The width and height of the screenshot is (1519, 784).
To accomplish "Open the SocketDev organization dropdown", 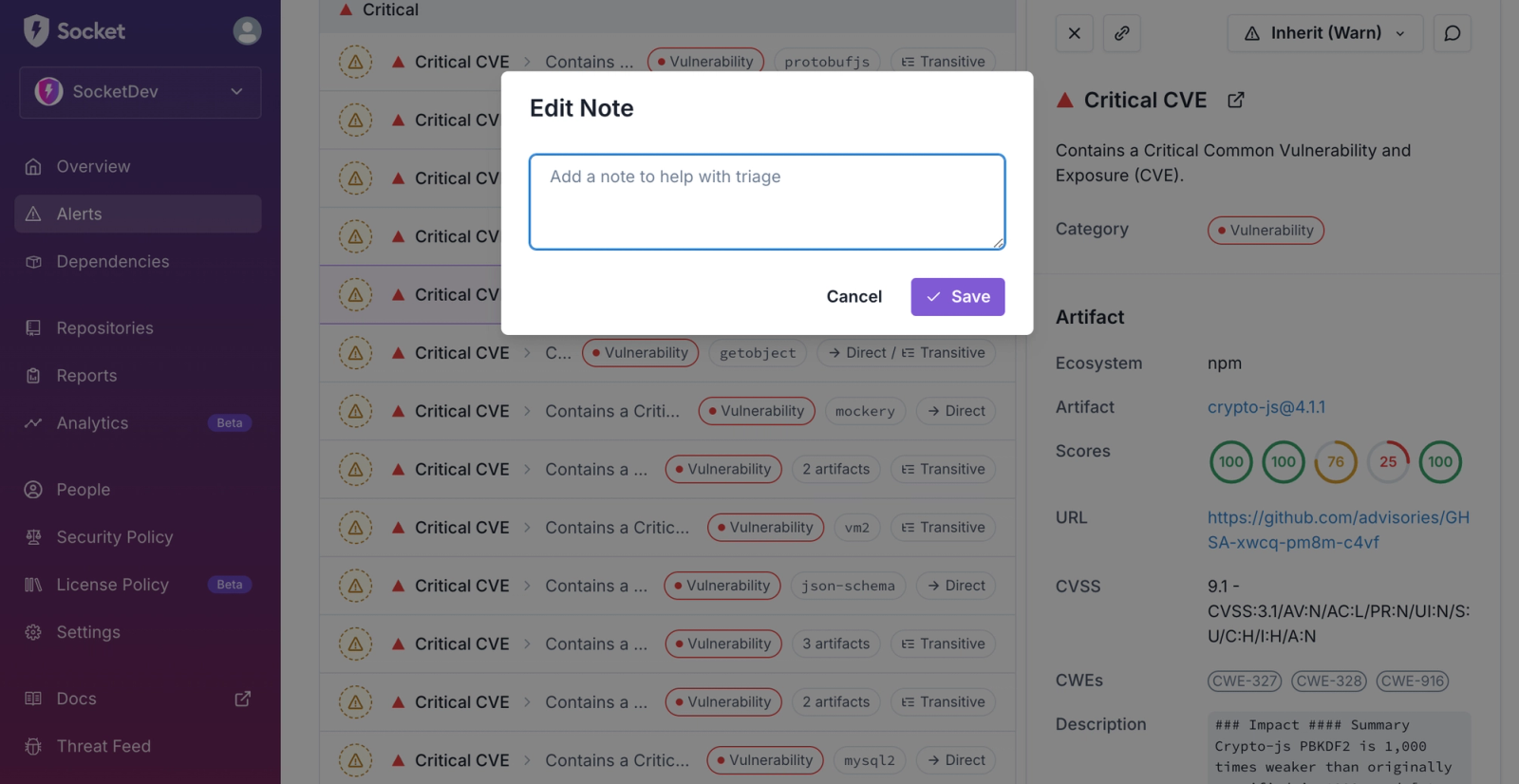I will coord(140,92).
